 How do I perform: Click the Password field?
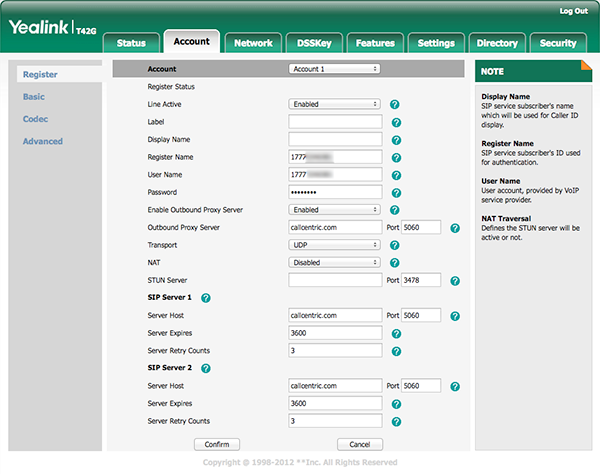[x=335, y=192]
